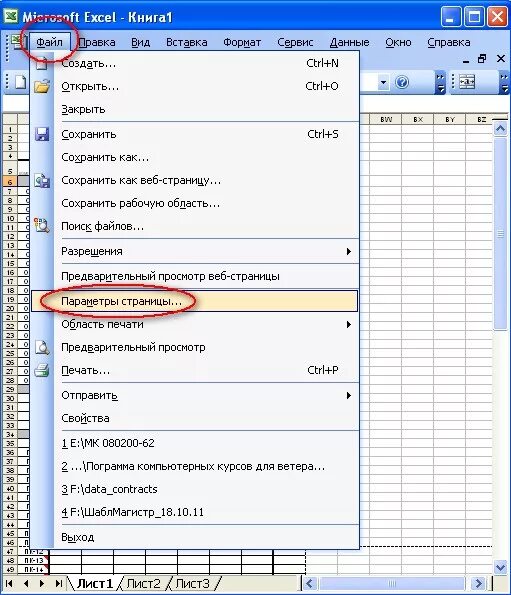
Task: Choose Создать... from File menu
Action: pyautogui.click(x=195, y=63)
